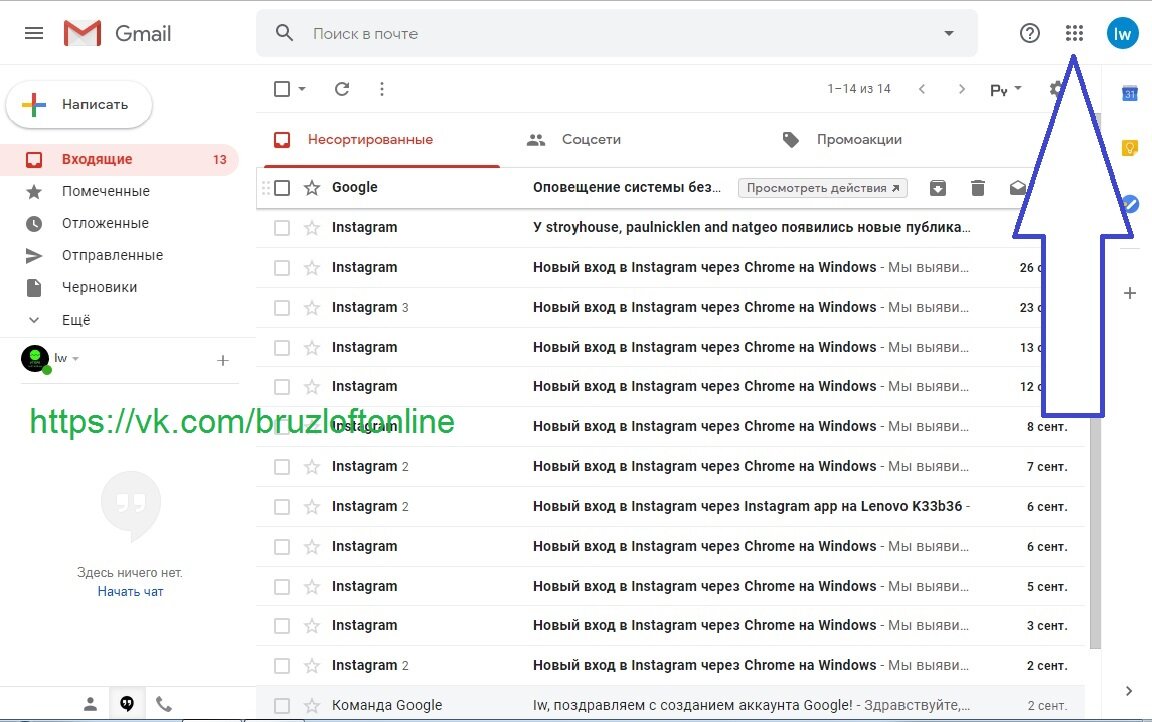Open Google Keep side panel icon

(x=1129, y=148)
